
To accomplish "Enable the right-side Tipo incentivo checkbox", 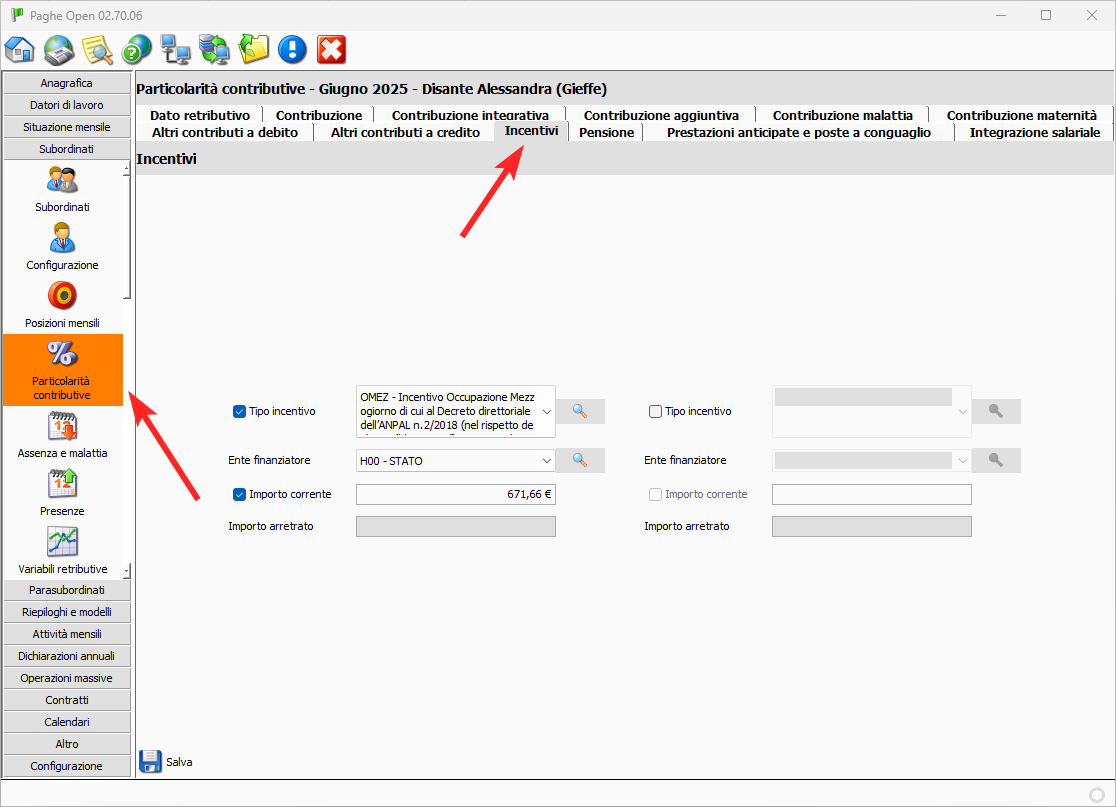I will (x=655, y=411).
